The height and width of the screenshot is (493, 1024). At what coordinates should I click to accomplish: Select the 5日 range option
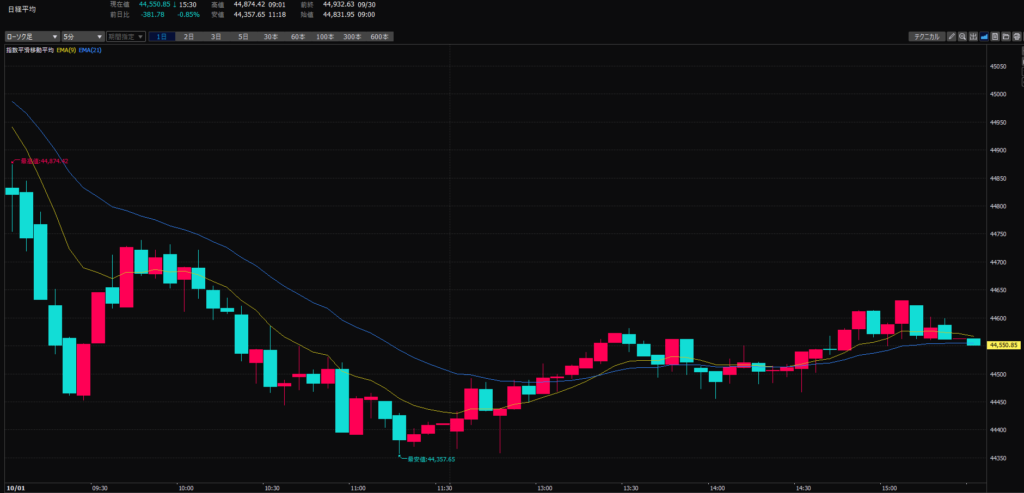[243, 37]
